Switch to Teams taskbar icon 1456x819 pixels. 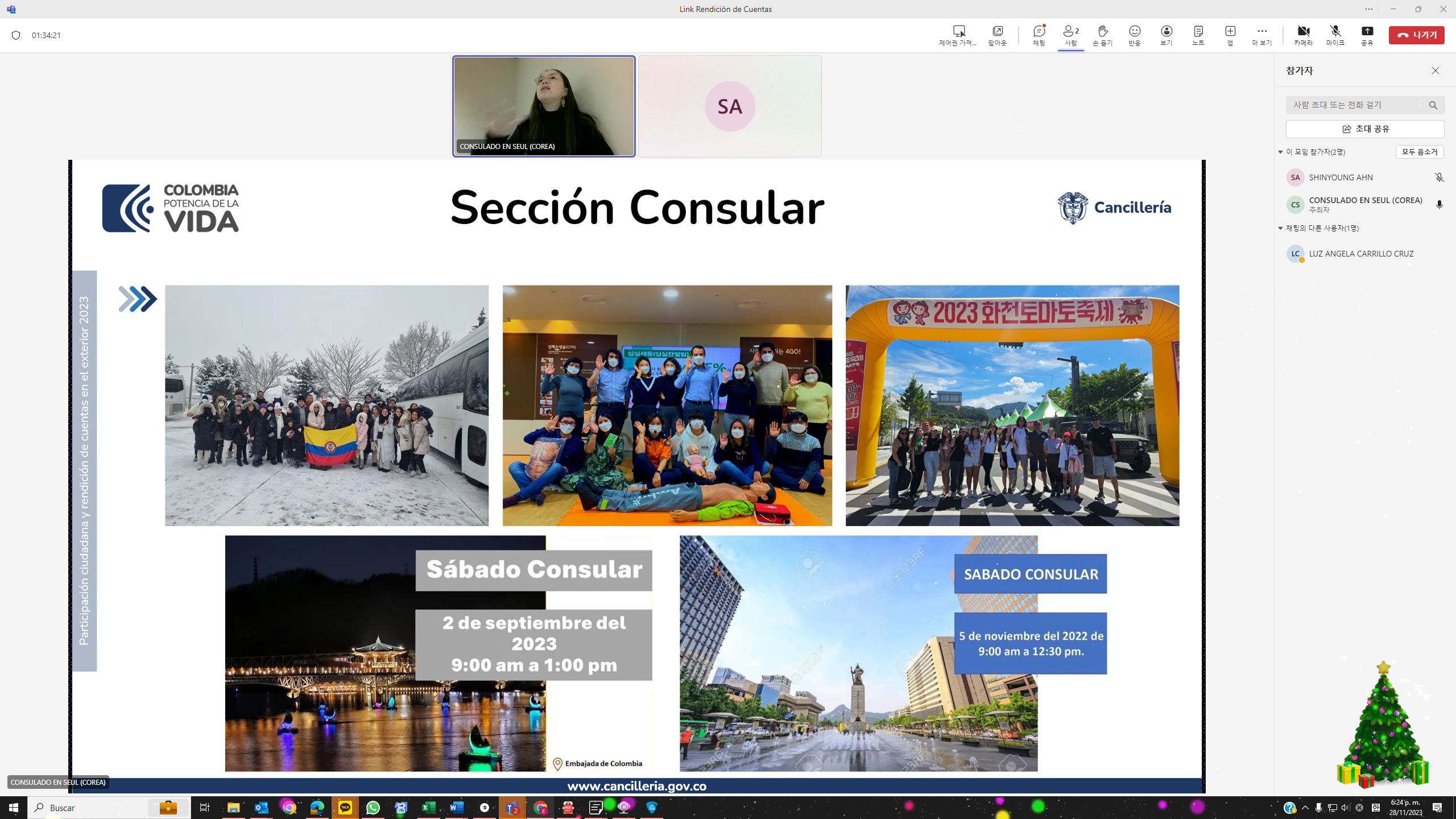512,808
